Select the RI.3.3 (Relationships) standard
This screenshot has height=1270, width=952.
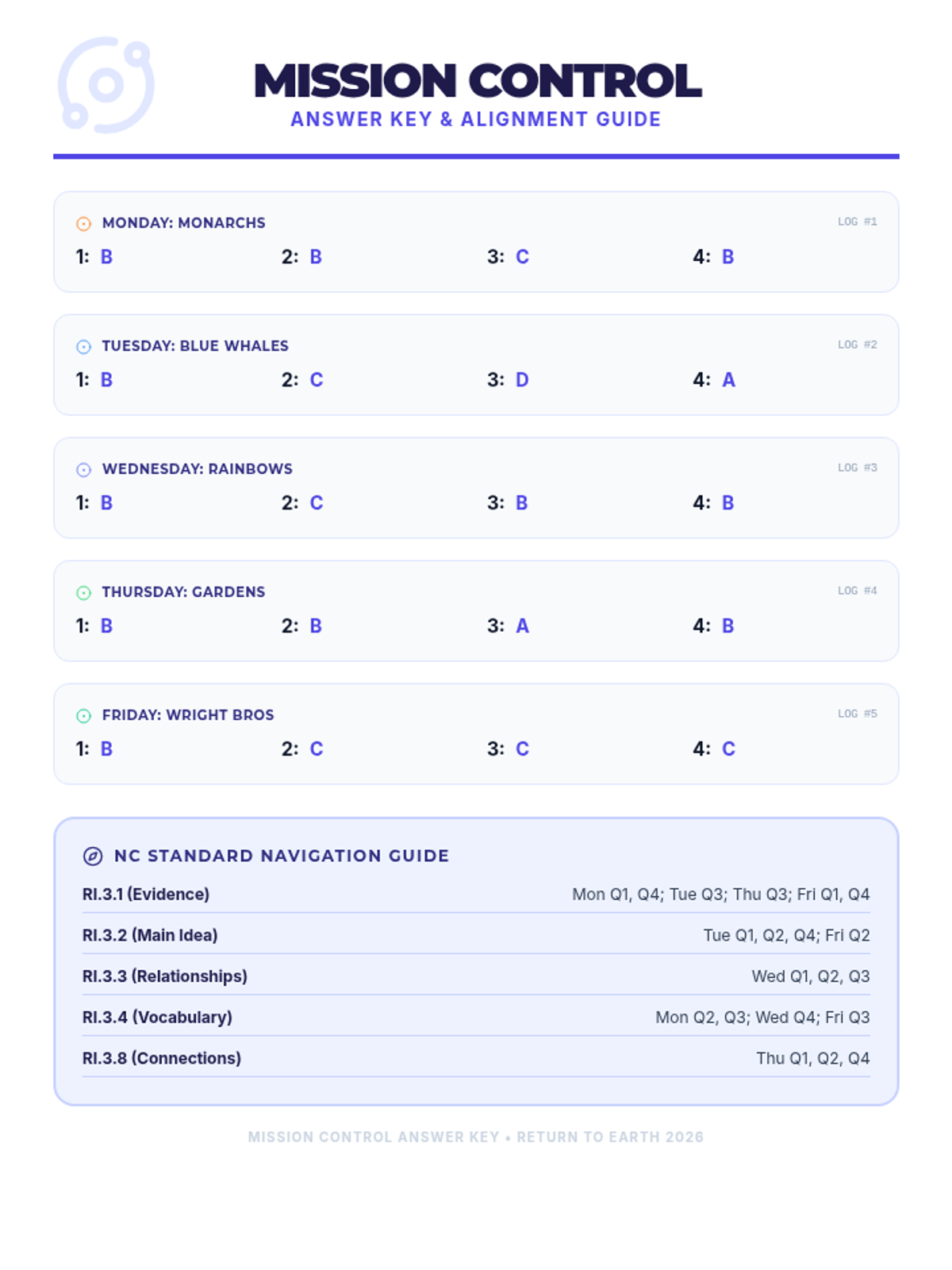pyautogui.click(x=165, y=976)
